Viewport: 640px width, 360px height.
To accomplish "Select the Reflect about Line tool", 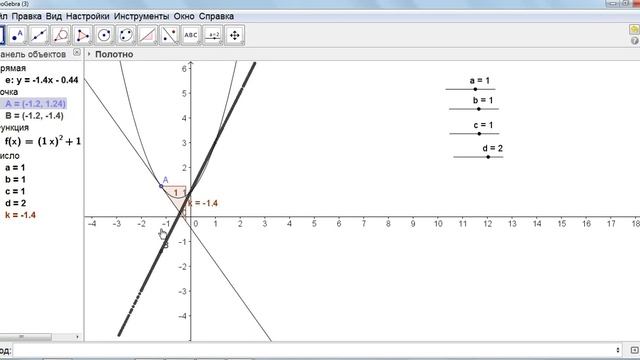I will tap(169, 35).
